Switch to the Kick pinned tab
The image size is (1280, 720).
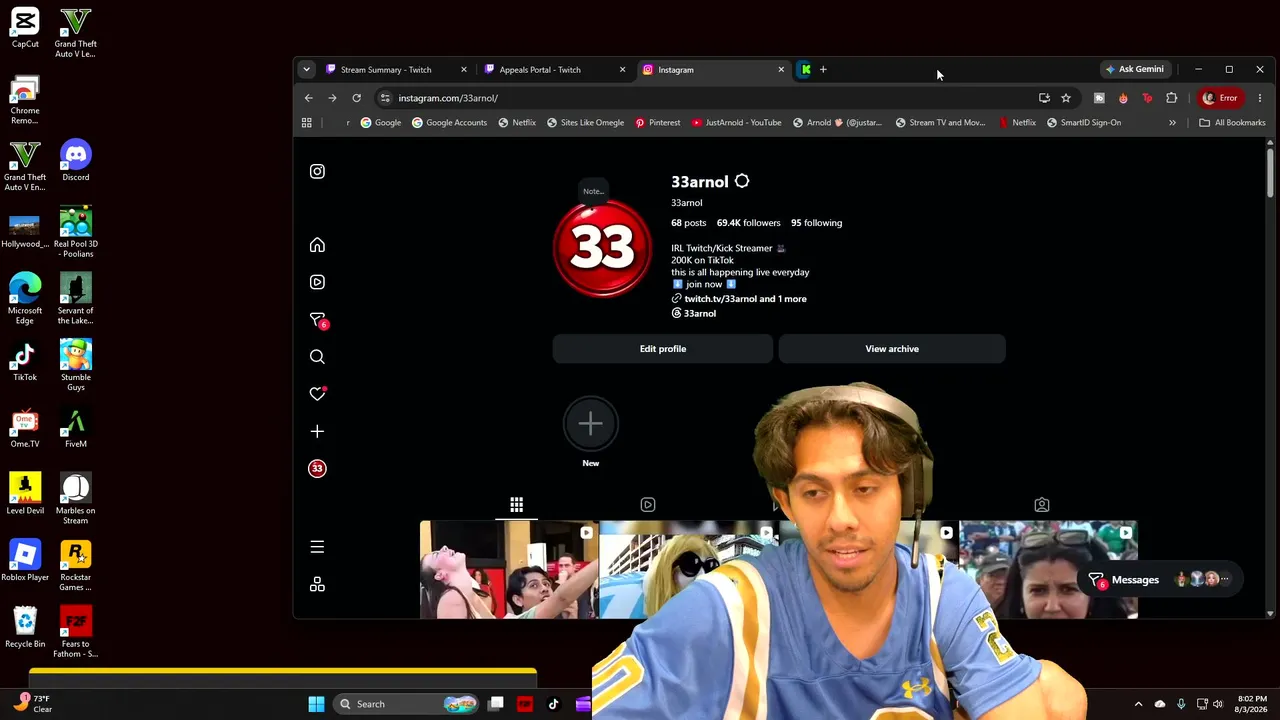pos(805,70)
